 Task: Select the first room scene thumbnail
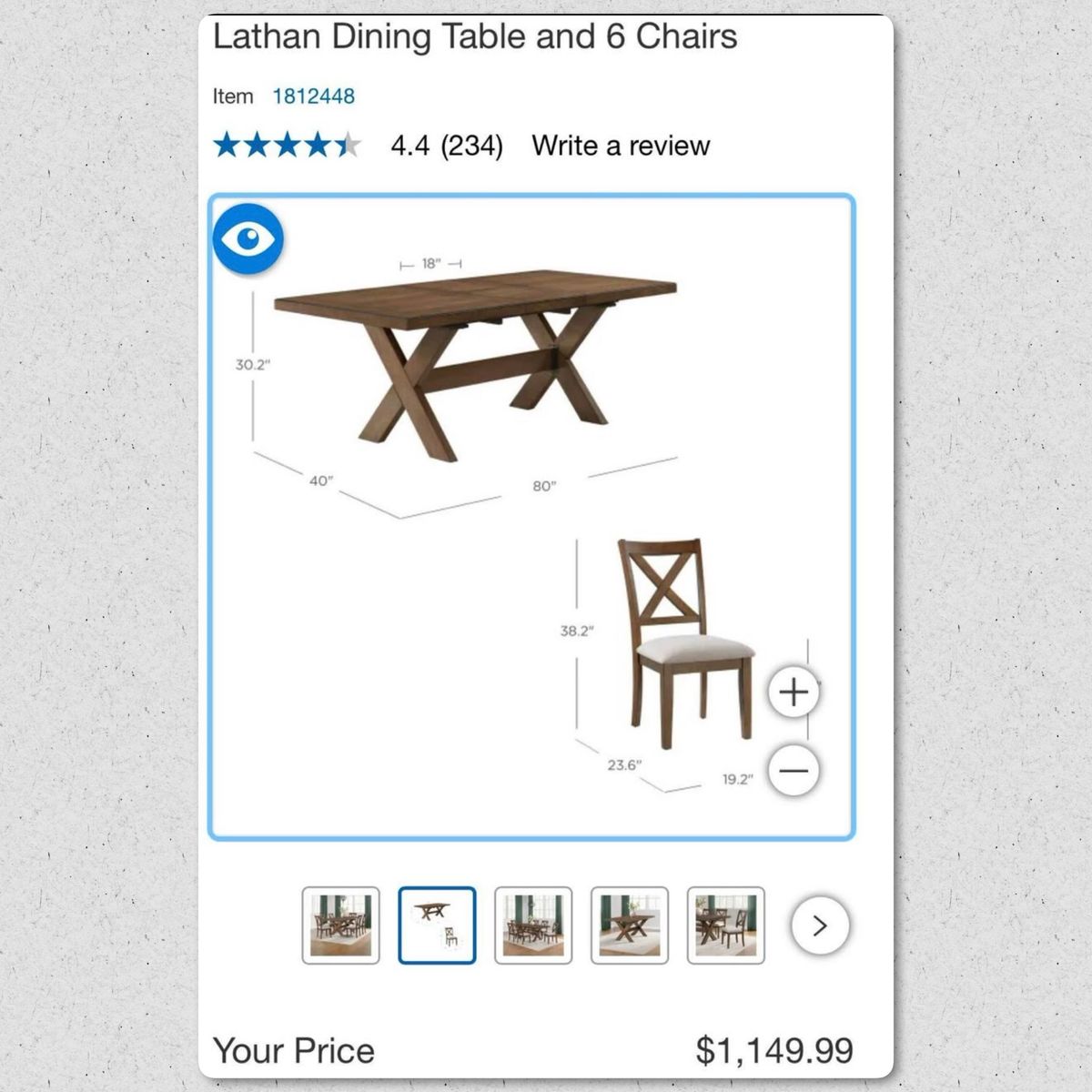[340, 925]
